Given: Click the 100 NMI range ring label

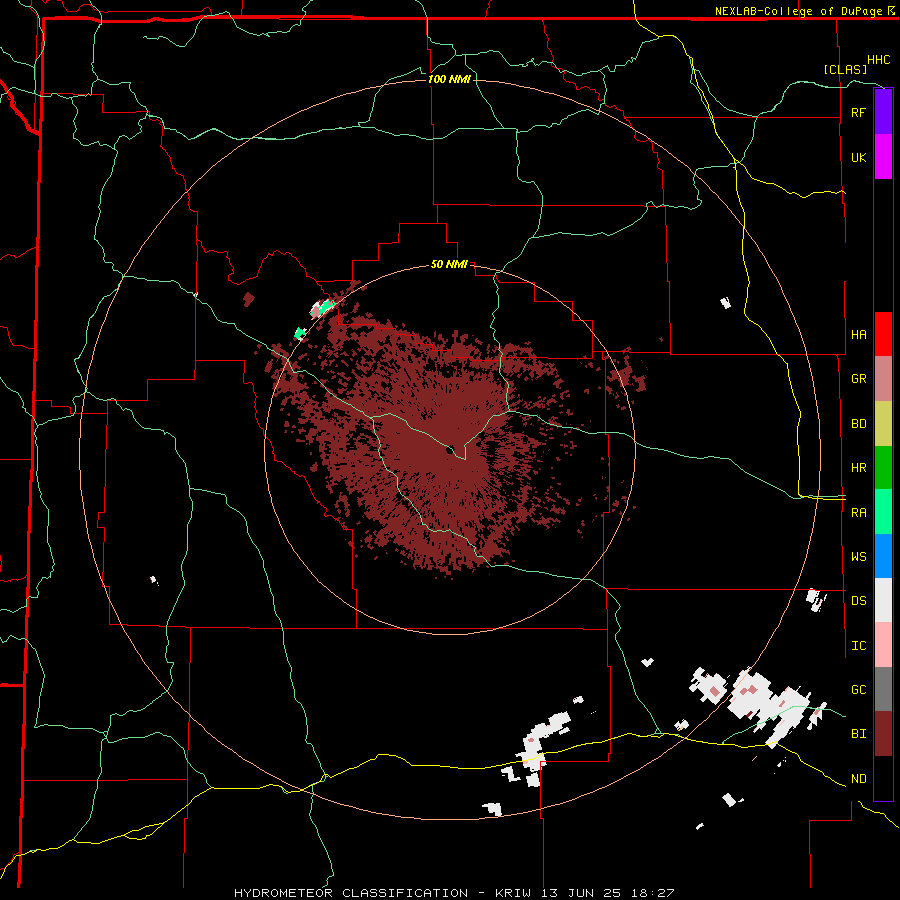Looking at the screenshot, I should [449, 79].
